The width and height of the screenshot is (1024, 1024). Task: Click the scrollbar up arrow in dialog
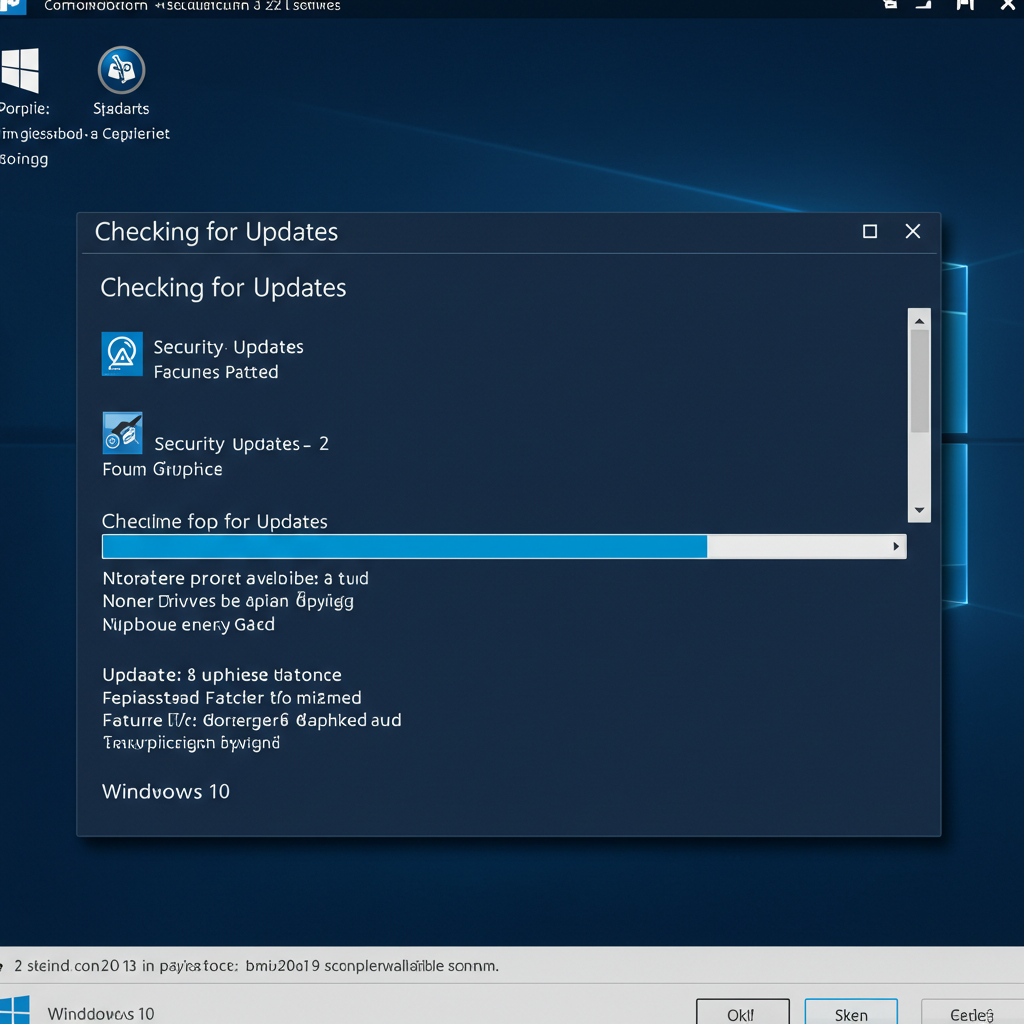(920, 320)
